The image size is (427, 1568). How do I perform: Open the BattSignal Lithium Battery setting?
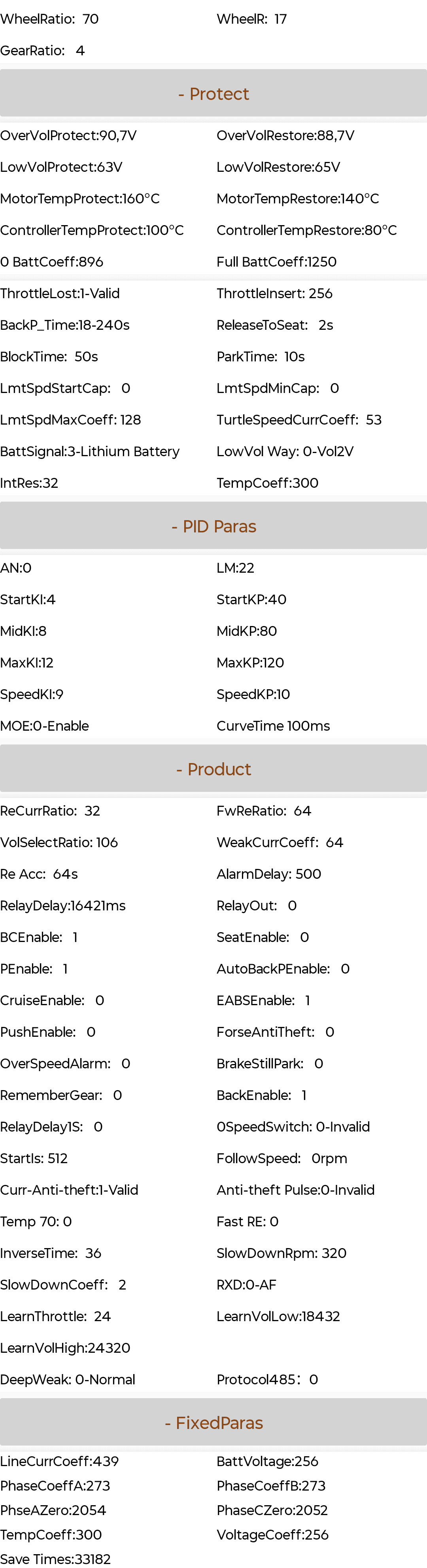tap(89, 452)
